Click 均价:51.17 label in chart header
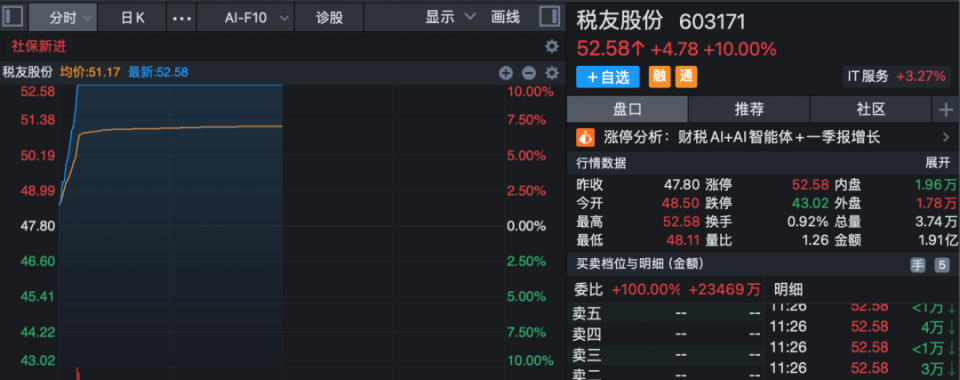 click(x=89, y=73)
